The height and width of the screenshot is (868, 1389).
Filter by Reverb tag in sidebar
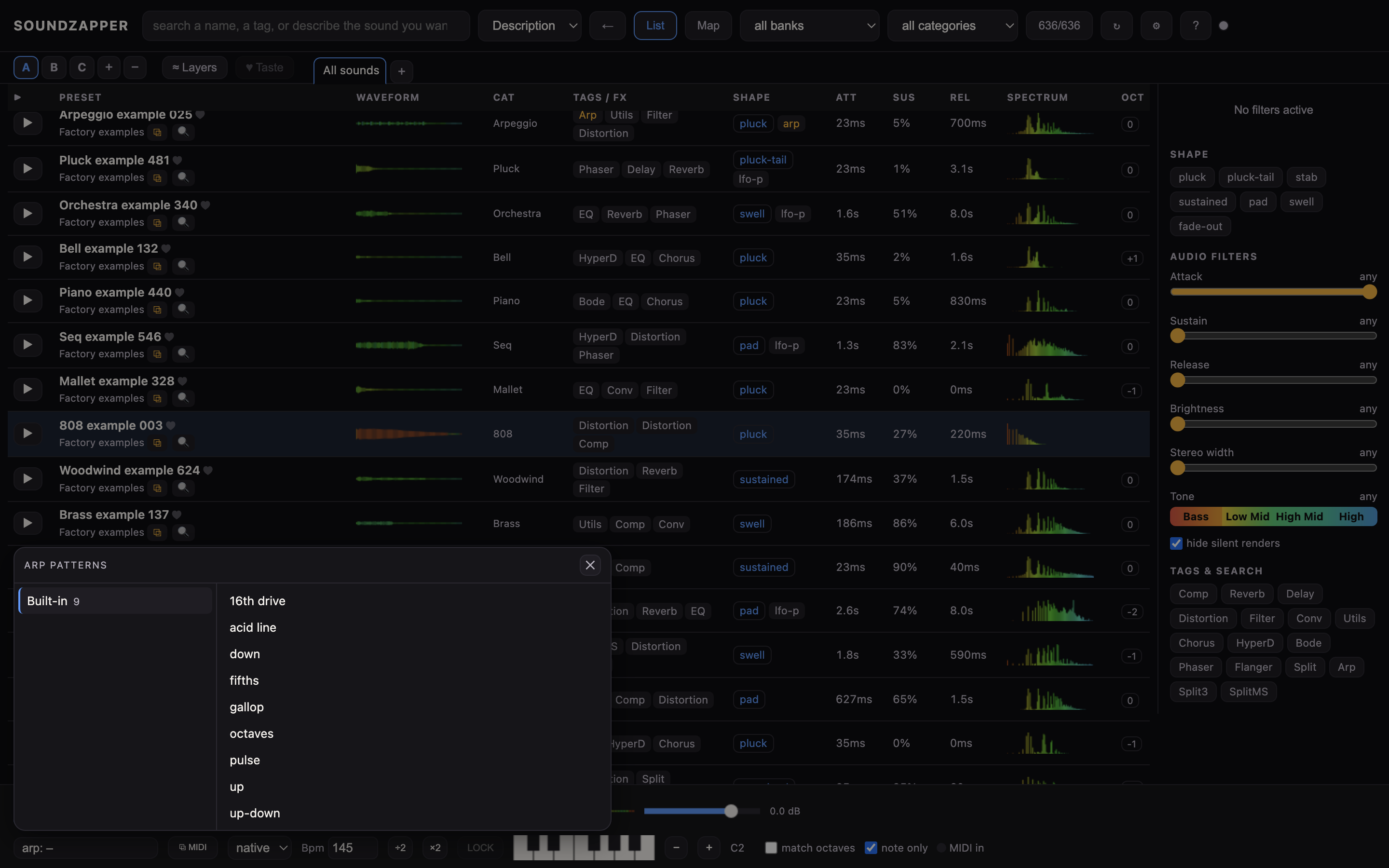(x=1247, y=594)
